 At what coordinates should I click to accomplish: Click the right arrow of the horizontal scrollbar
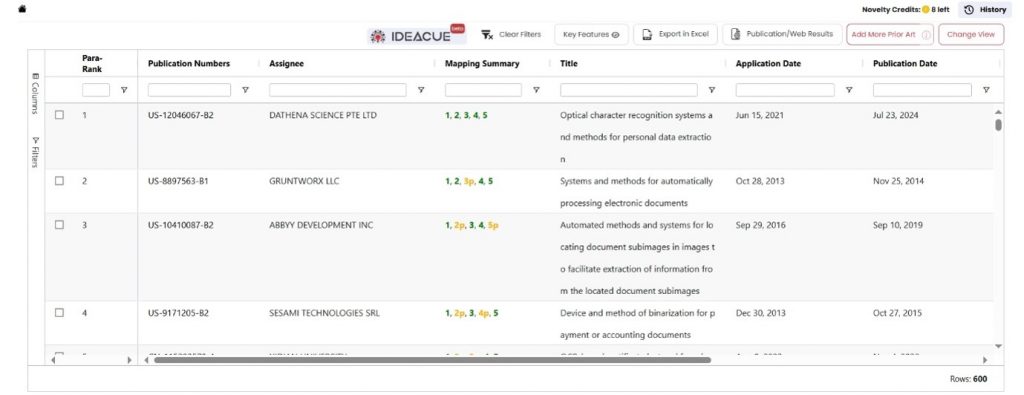pos(985,360)
